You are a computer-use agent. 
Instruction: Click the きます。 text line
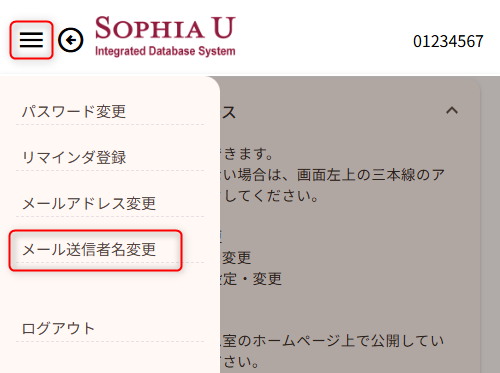tap(248, 154)
